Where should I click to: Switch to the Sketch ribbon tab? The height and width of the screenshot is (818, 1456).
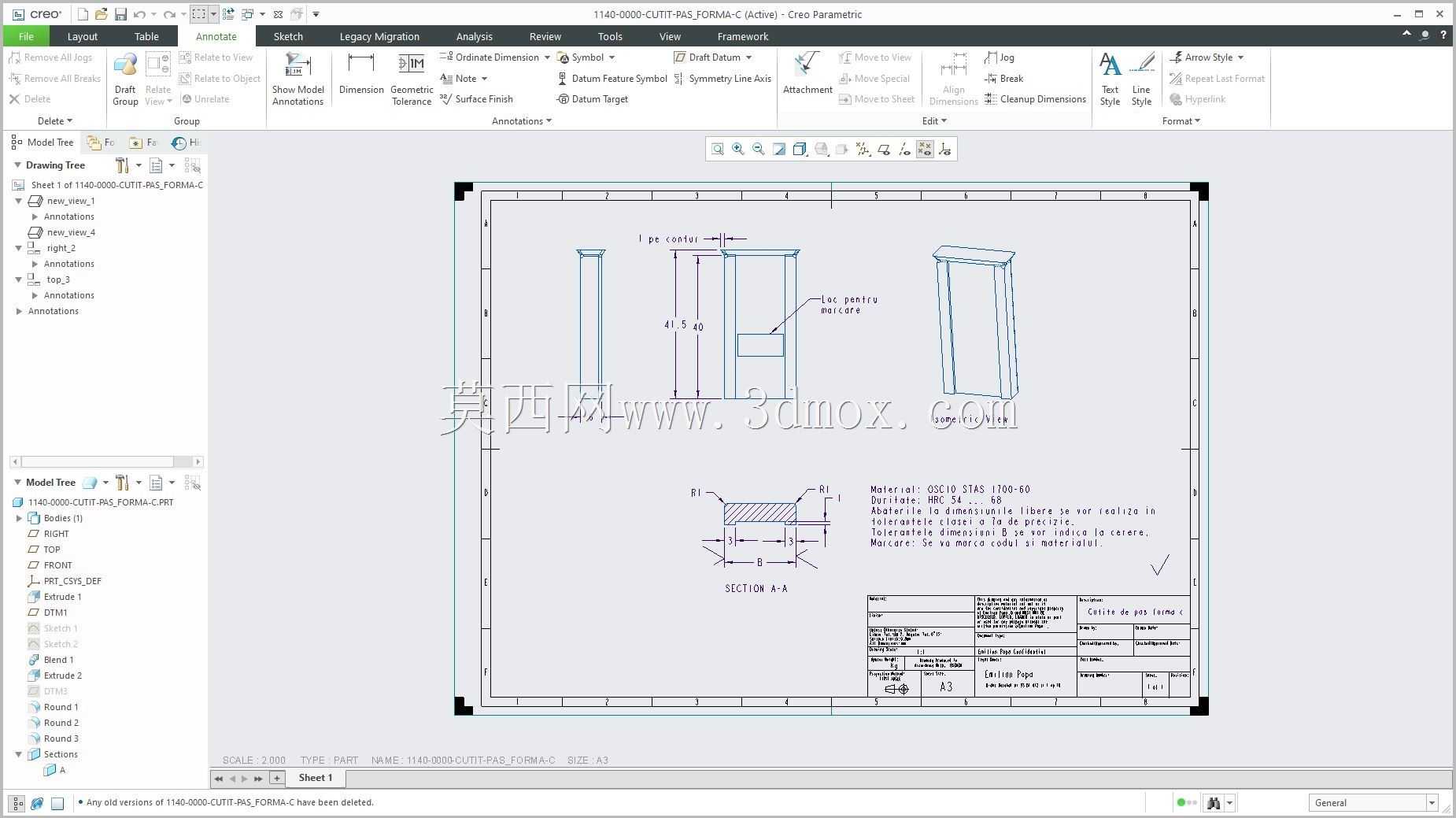coord(288,36)
